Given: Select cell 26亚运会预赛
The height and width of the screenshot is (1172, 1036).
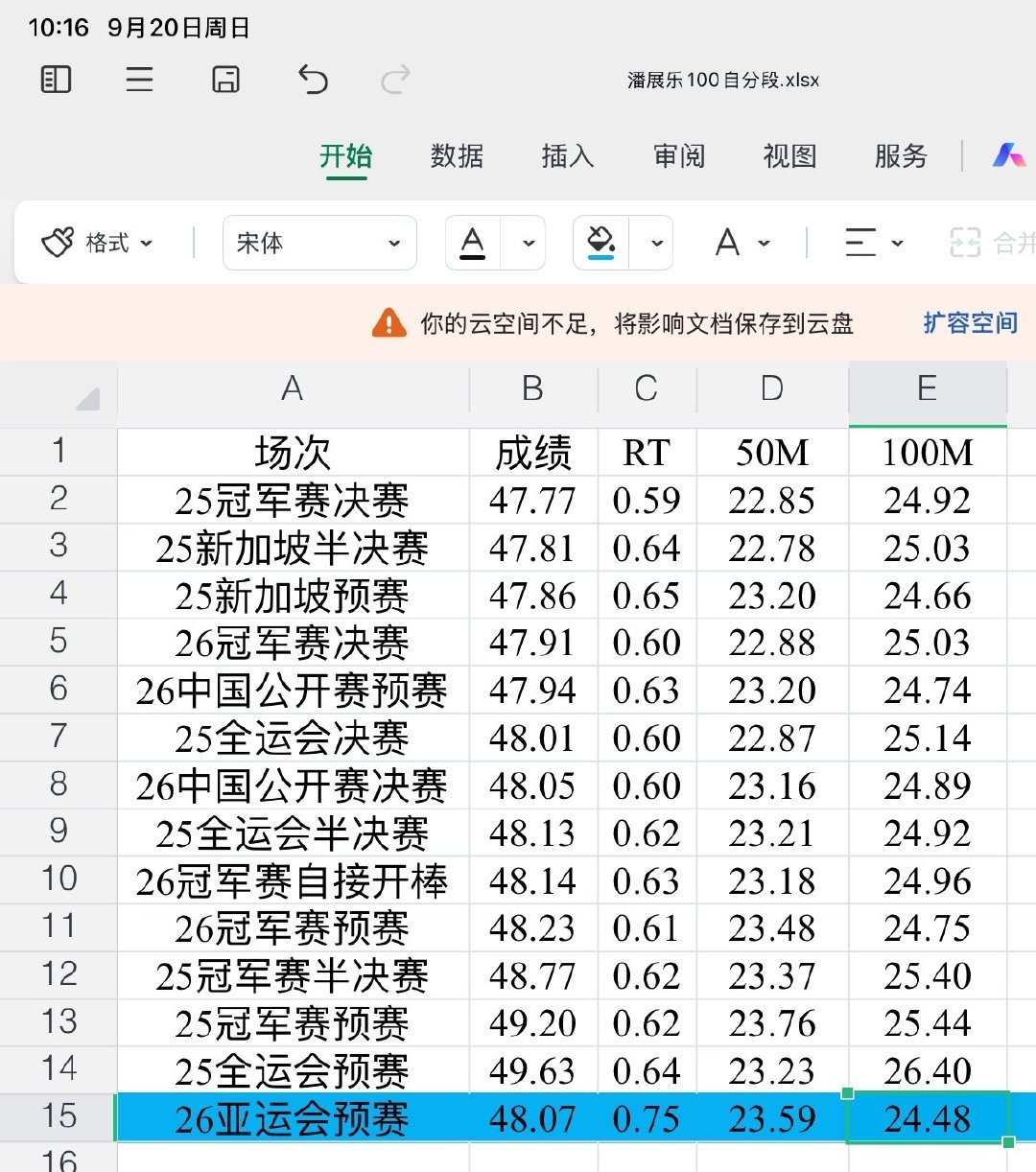Looking at the screenshot, I should click(293, 1118).
